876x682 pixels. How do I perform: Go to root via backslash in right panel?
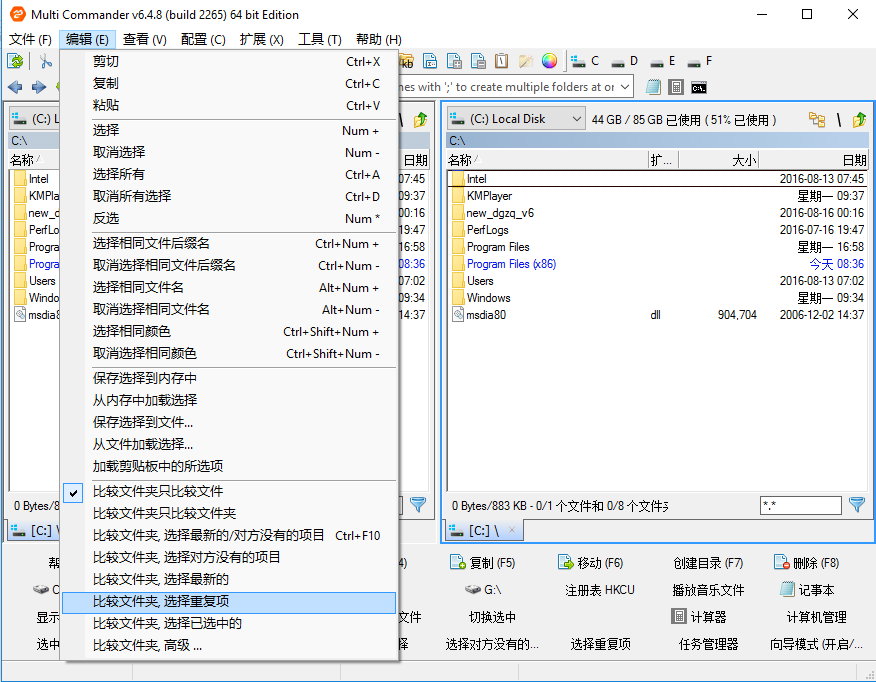[x=839, y=119]
